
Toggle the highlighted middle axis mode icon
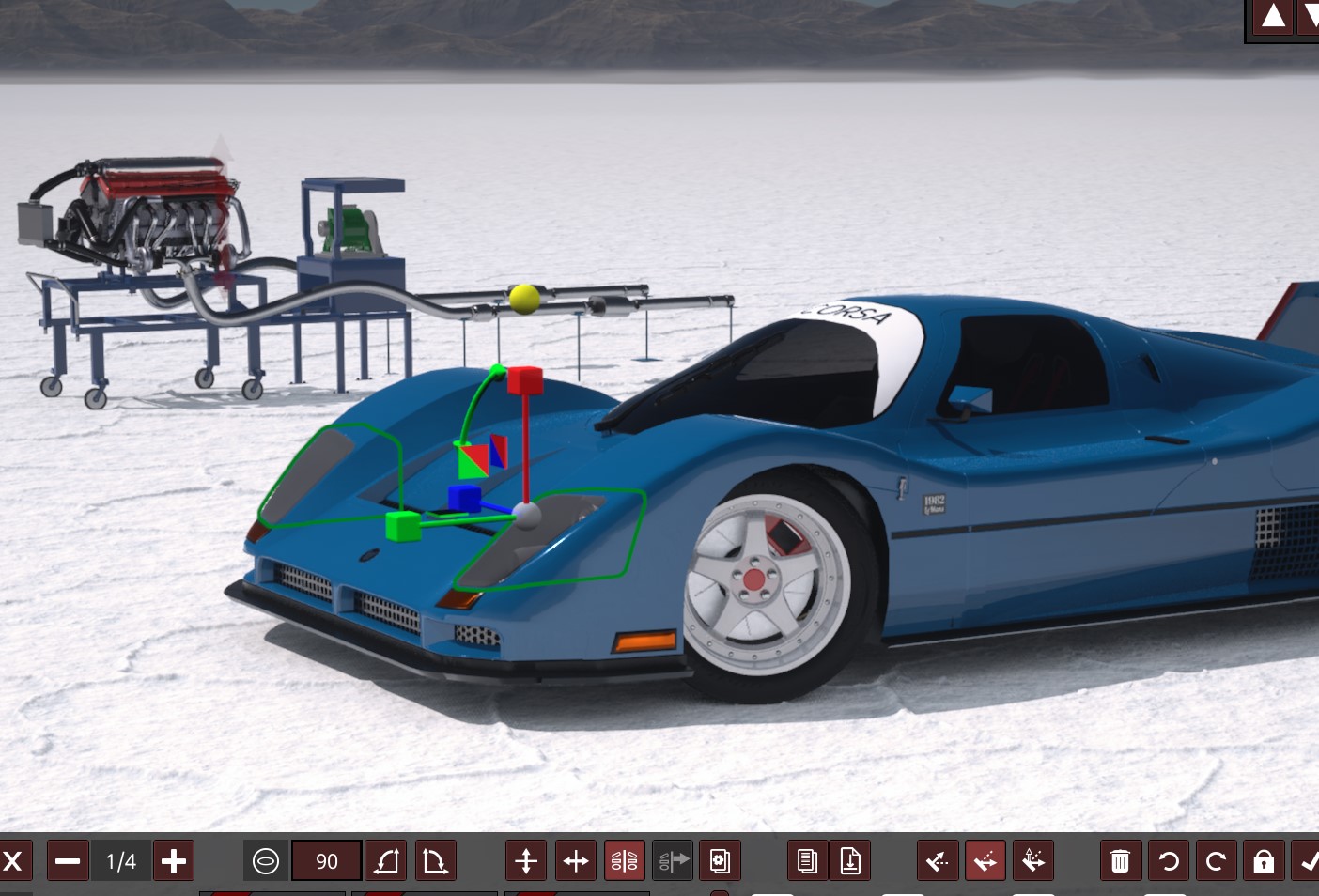(x=985, y=861)
